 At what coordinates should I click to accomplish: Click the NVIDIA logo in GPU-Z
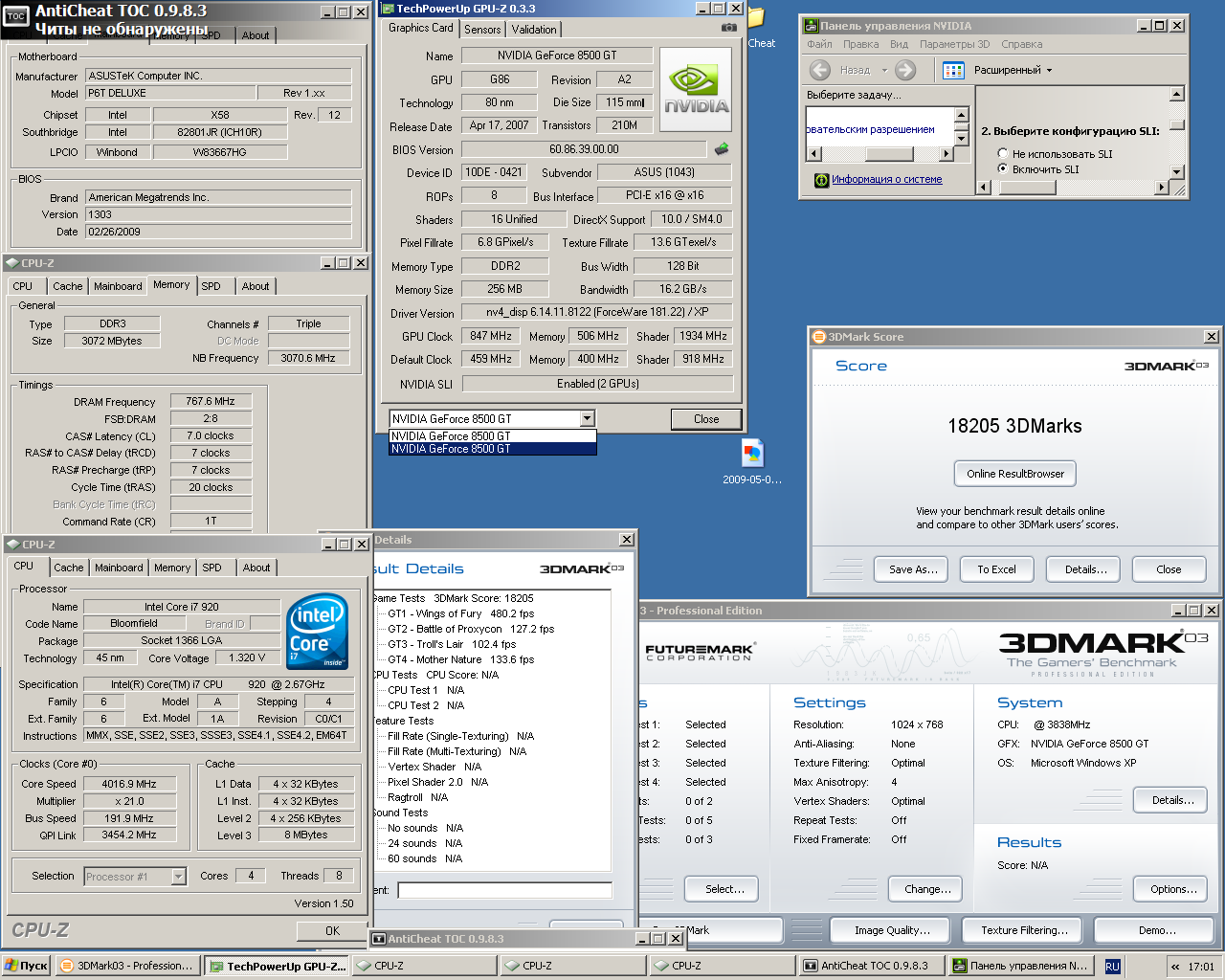[x=696, y=90]
